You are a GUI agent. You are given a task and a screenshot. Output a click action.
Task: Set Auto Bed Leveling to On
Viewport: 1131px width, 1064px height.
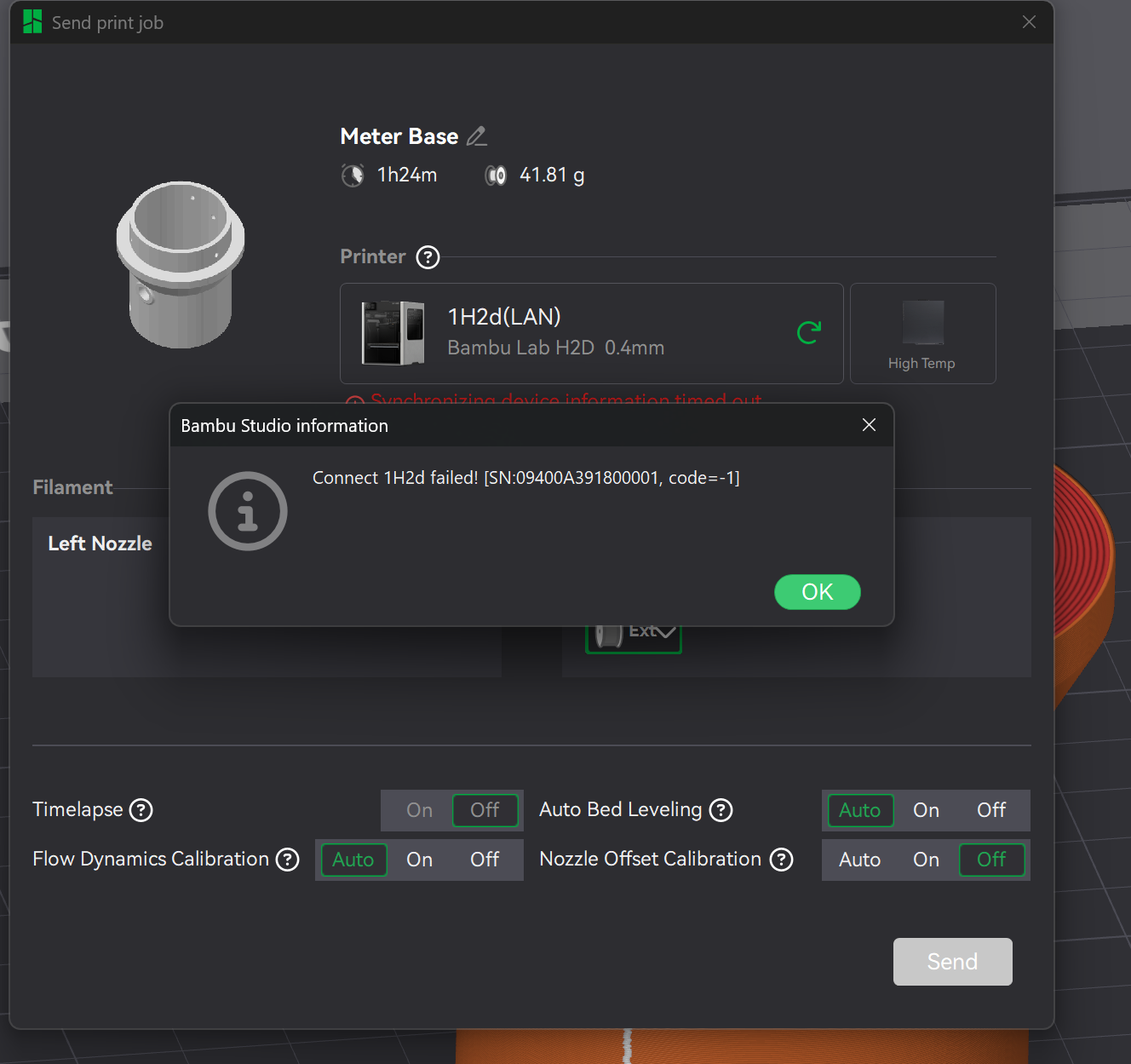coord(926,810)
